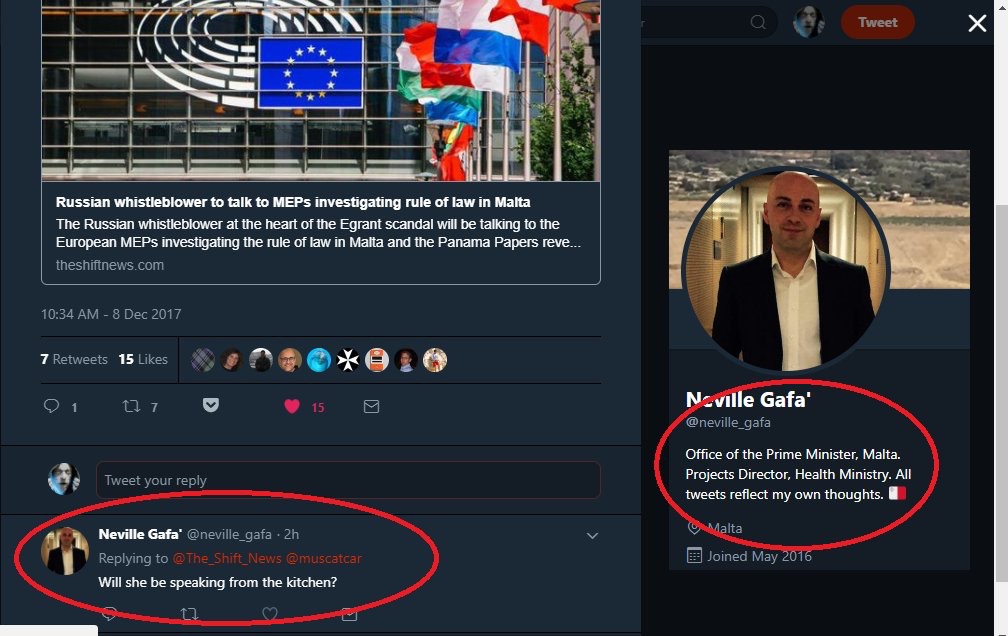Expand options chevron on Neville Gafa' reply
The image size is (1008, 636).
pyautogui.click(x=592, y=536)
